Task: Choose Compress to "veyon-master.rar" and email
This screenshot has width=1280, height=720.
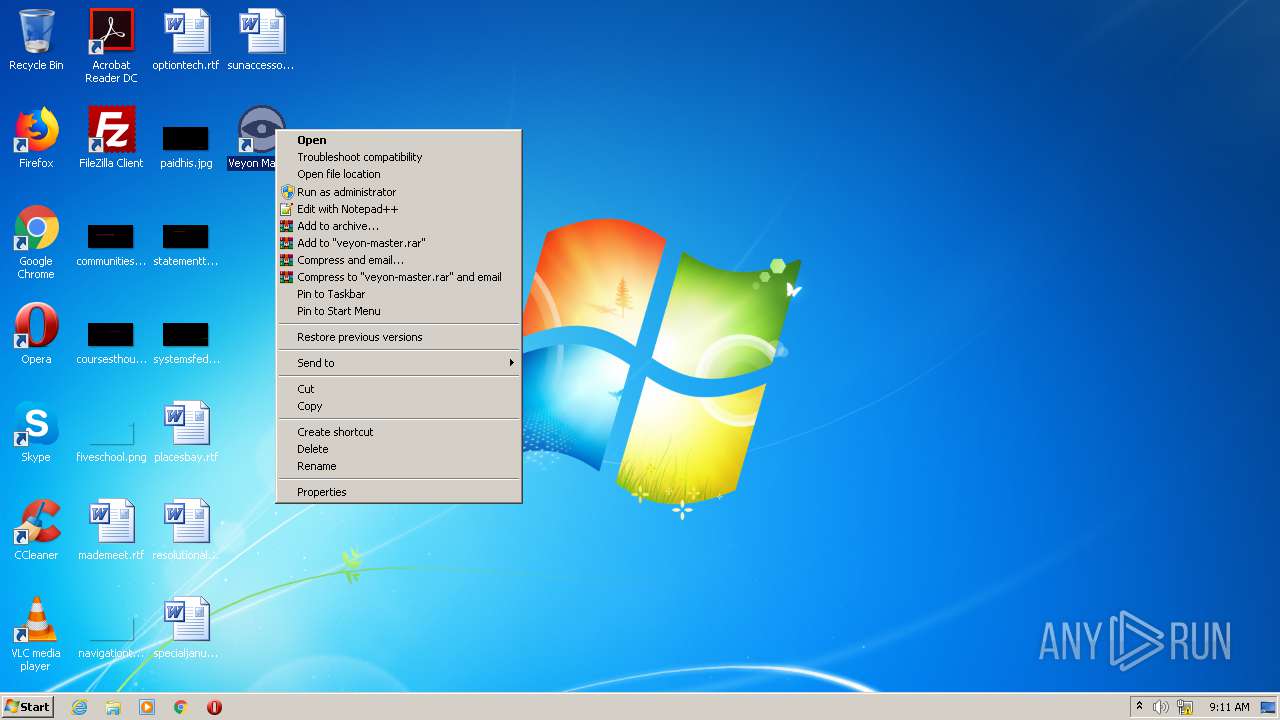Action: pyautogui.click(x=399, y=277)
